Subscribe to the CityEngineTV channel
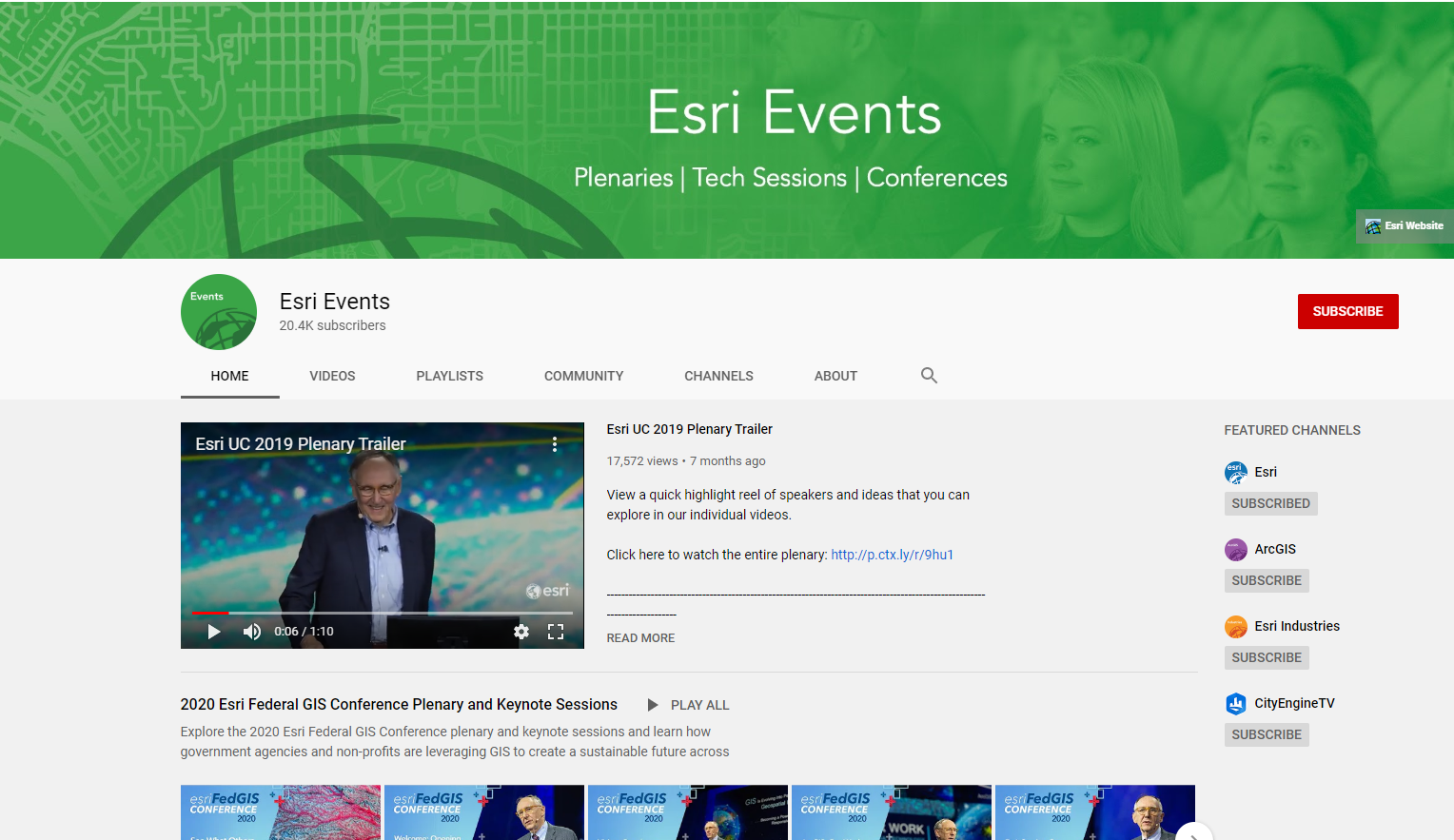This screenshot has height=840, width=1454. (1267, 734)
